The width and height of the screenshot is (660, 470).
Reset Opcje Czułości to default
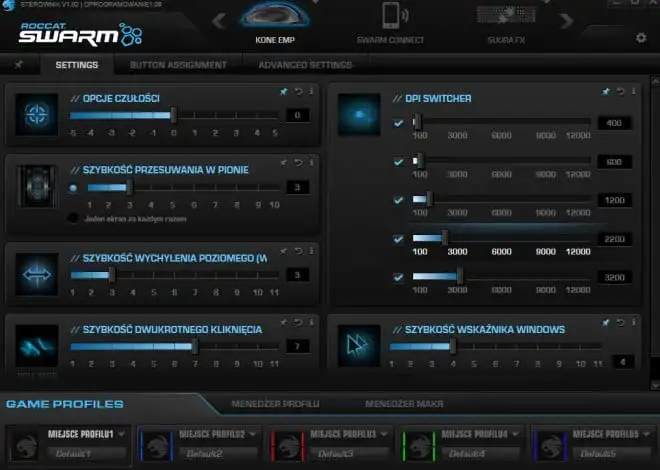click(x=298, y=91)
